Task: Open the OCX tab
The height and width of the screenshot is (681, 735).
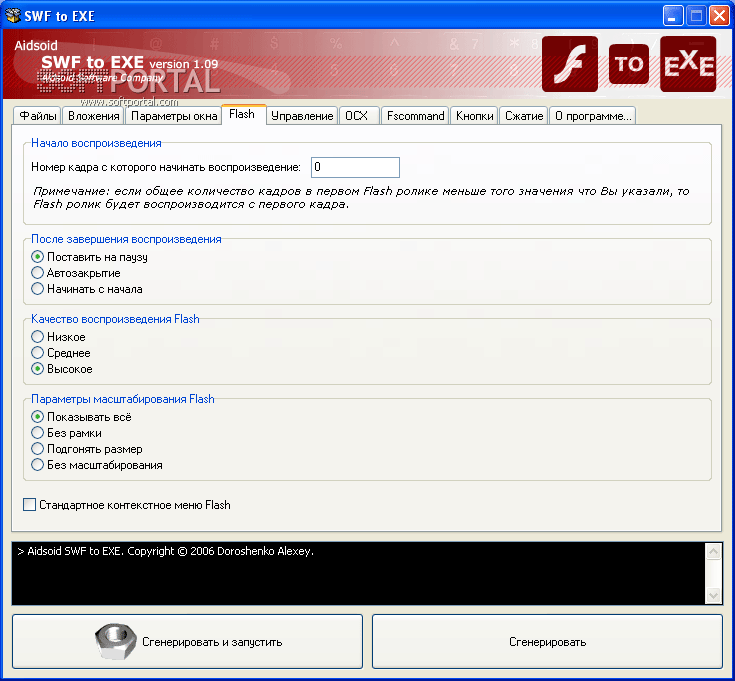Action: [x=358, y=116]
